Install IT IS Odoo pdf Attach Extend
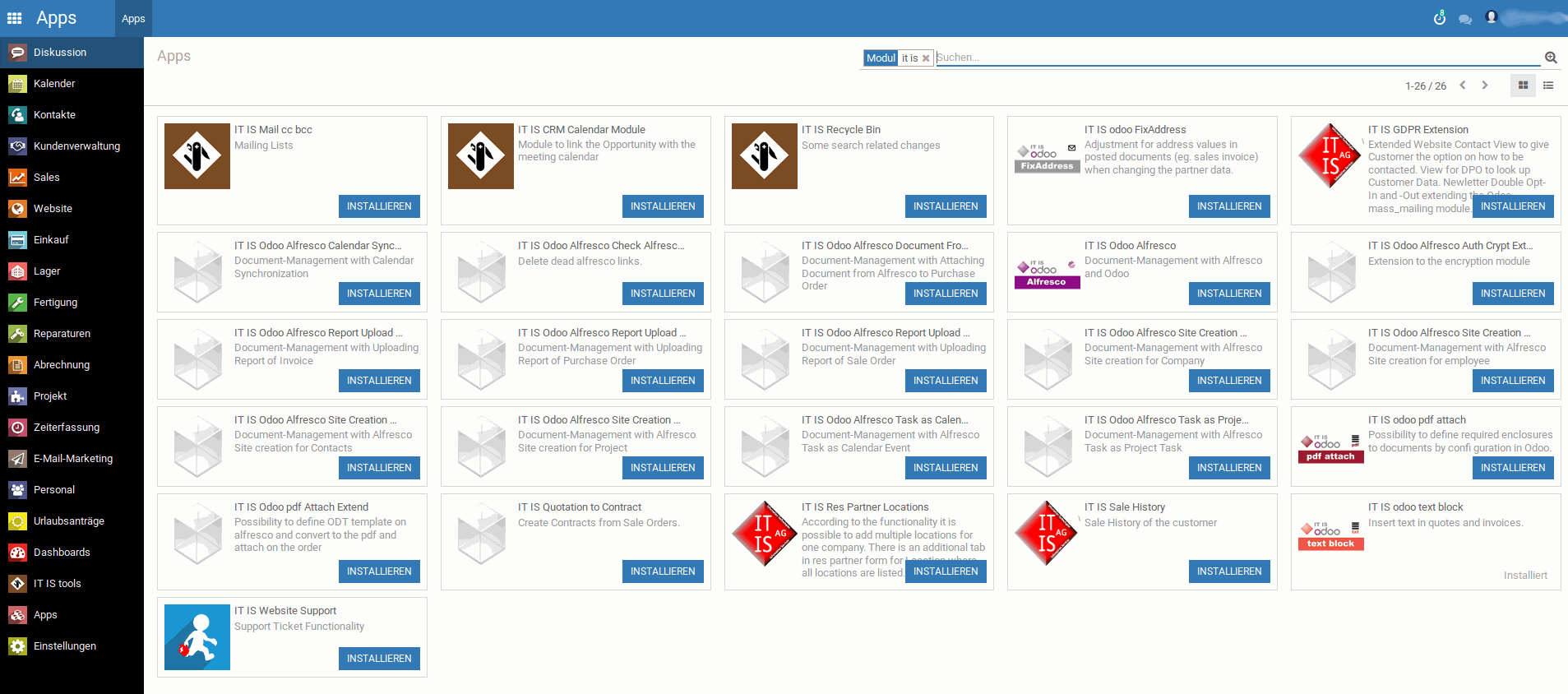This screenshot has width=1568, height=694. click(379, 571)
